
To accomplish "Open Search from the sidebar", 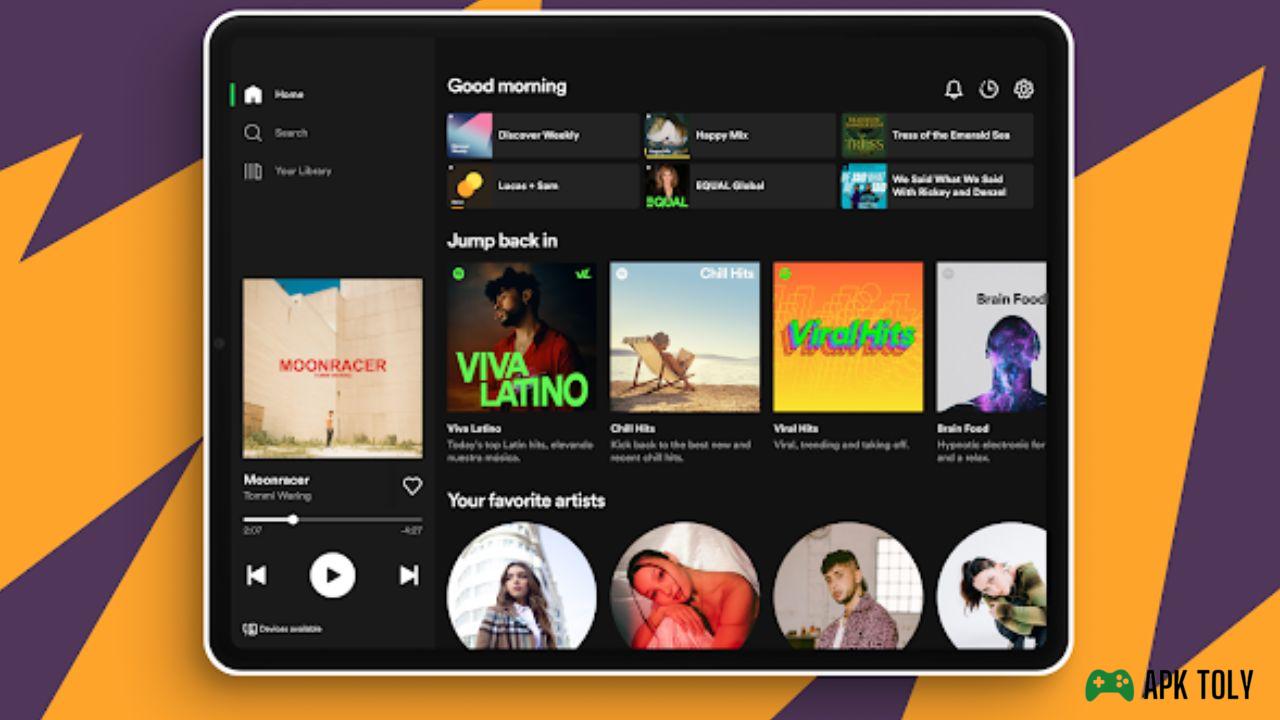I will tap(275, 133).
